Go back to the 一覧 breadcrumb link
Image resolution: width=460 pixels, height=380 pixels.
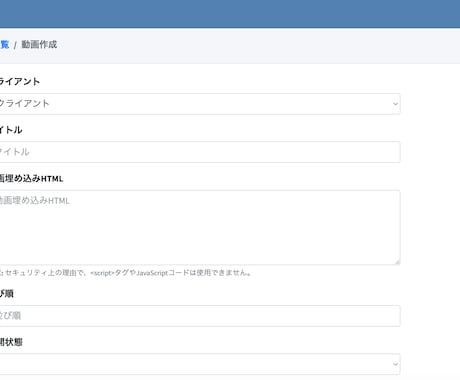(4, 44)
